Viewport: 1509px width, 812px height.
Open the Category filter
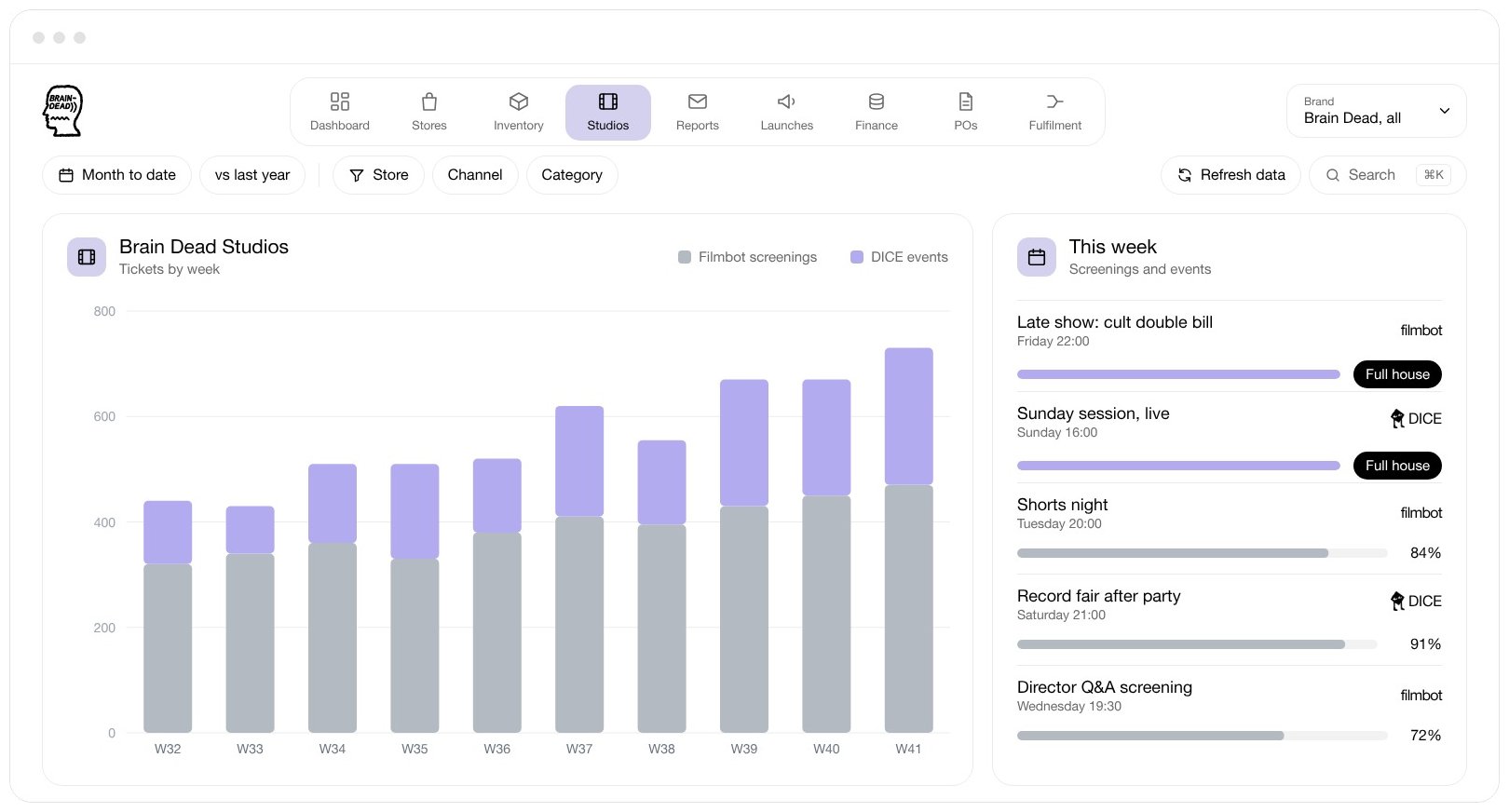(572, 175)
